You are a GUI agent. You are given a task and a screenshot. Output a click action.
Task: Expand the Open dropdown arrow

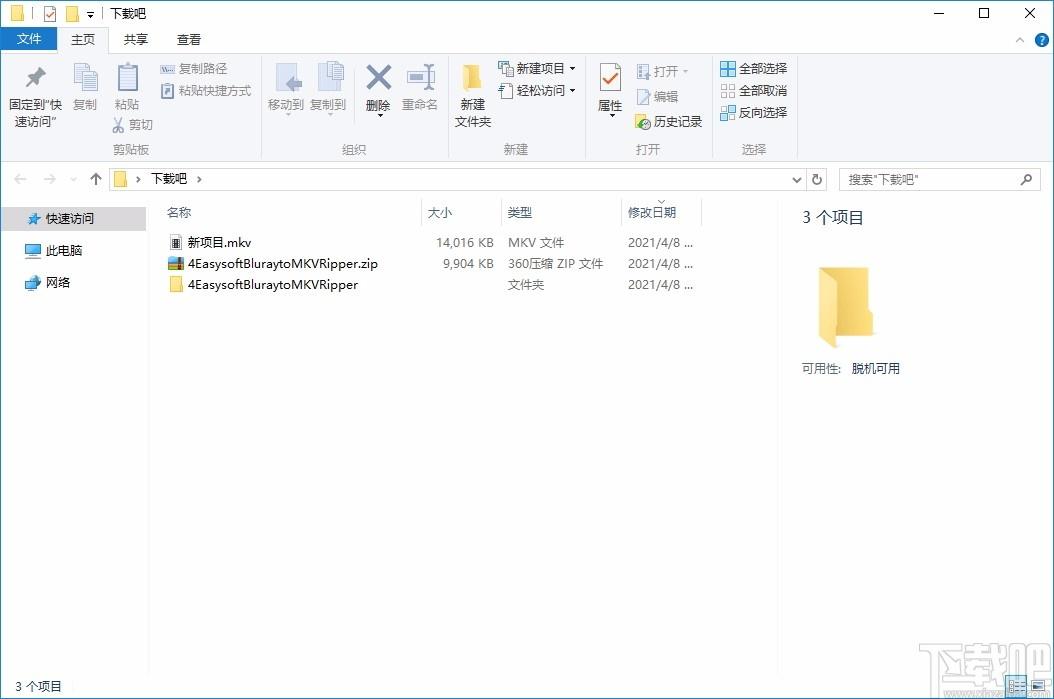686,71
